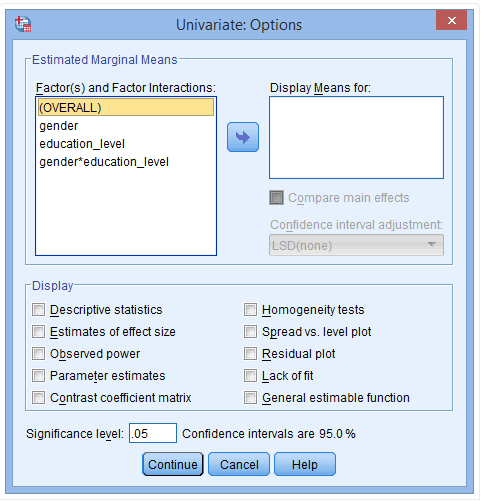Open Help for this dialog
This screenshot has height=501, width=483.
[x=305, y=464]
